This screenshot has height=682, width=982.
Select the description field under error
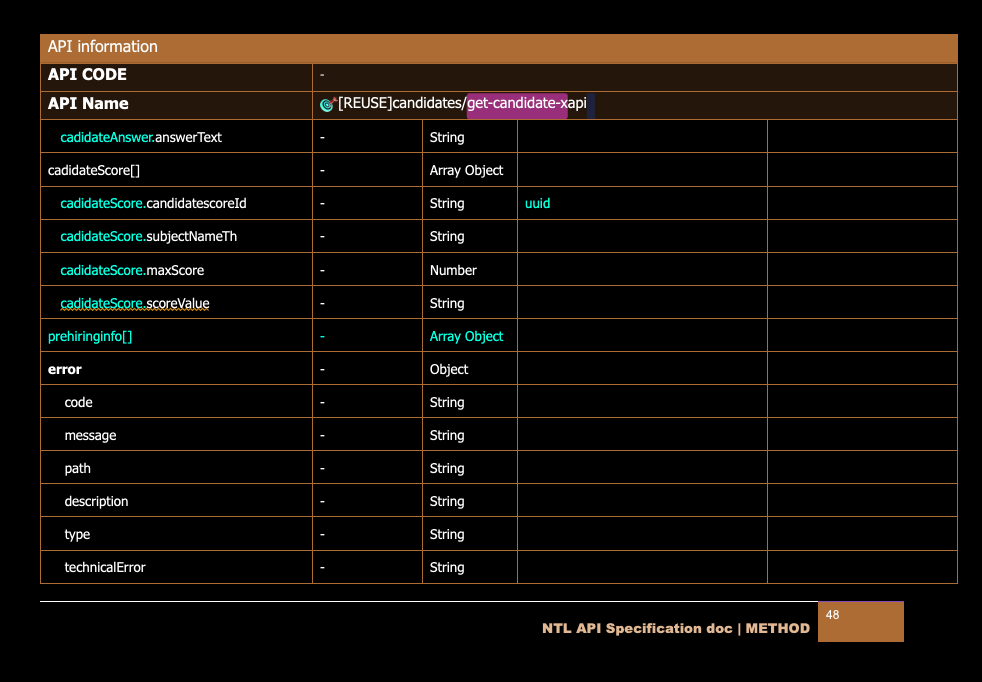[96, 501]
